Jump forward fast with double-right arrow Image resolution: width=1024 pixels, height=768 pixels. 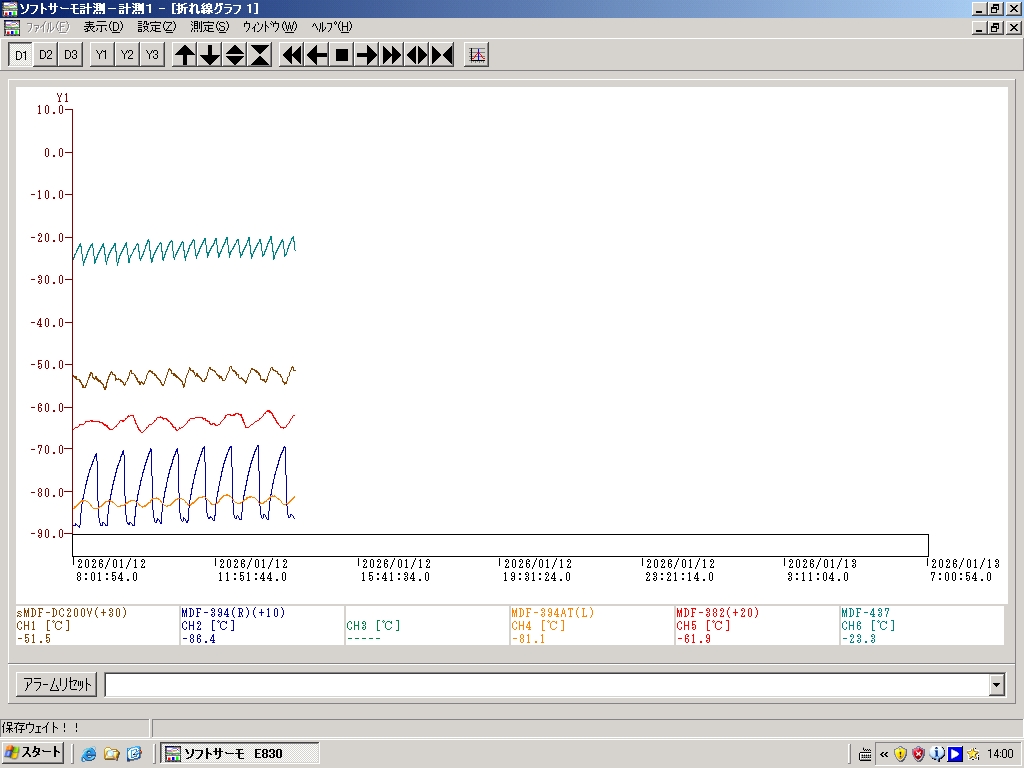pos(392,55)
